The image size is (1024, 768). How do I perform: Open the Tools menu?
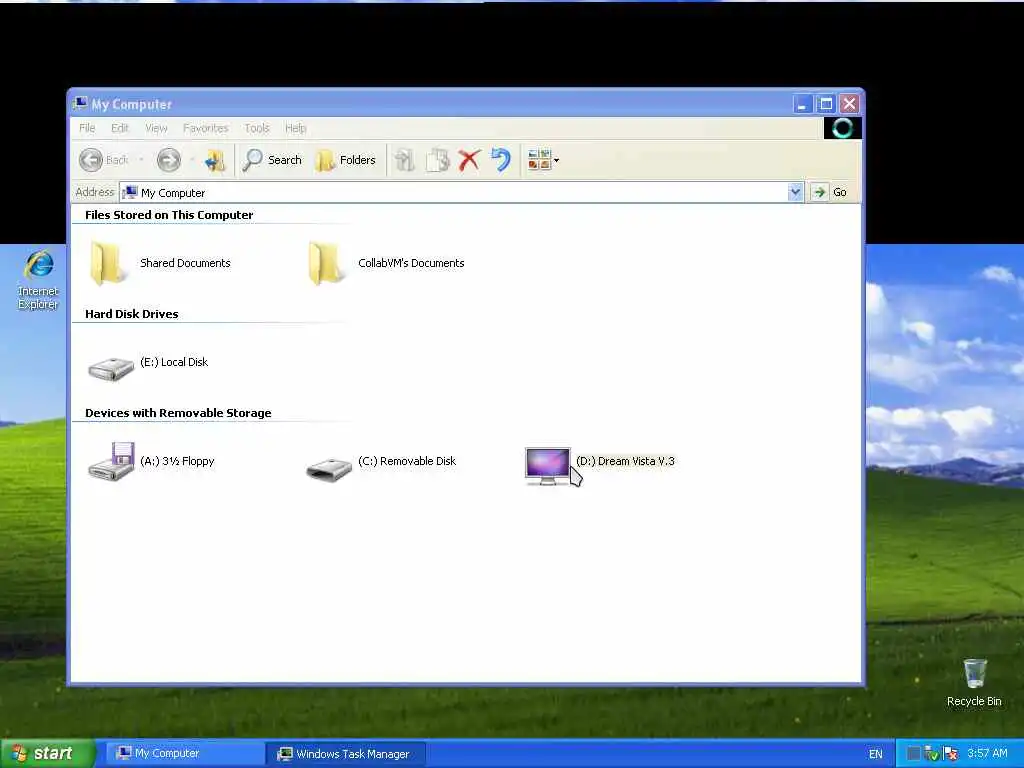pos(257,128)
